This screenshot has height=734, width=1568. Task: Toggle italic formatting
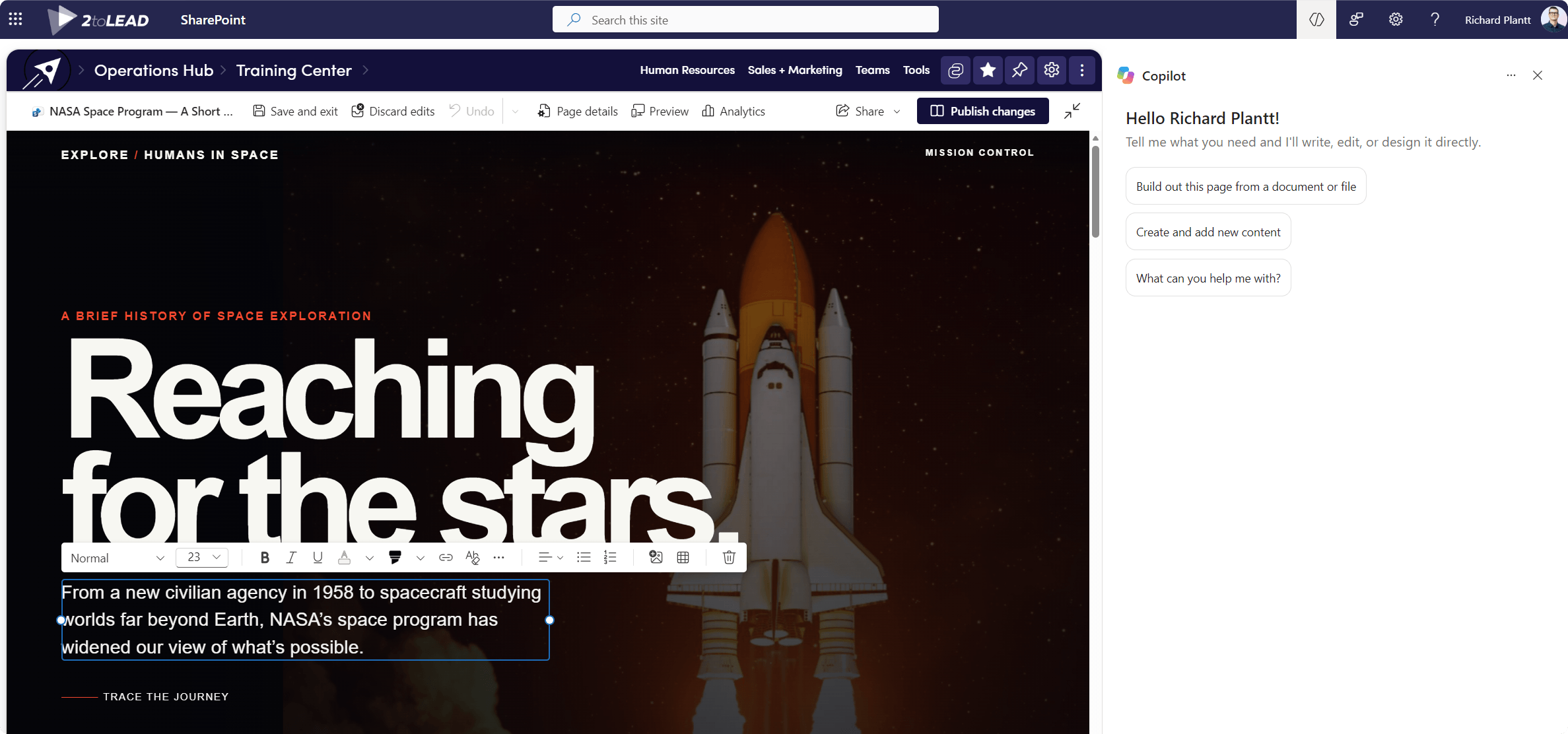pyautogui.click(x=291, y=558)
